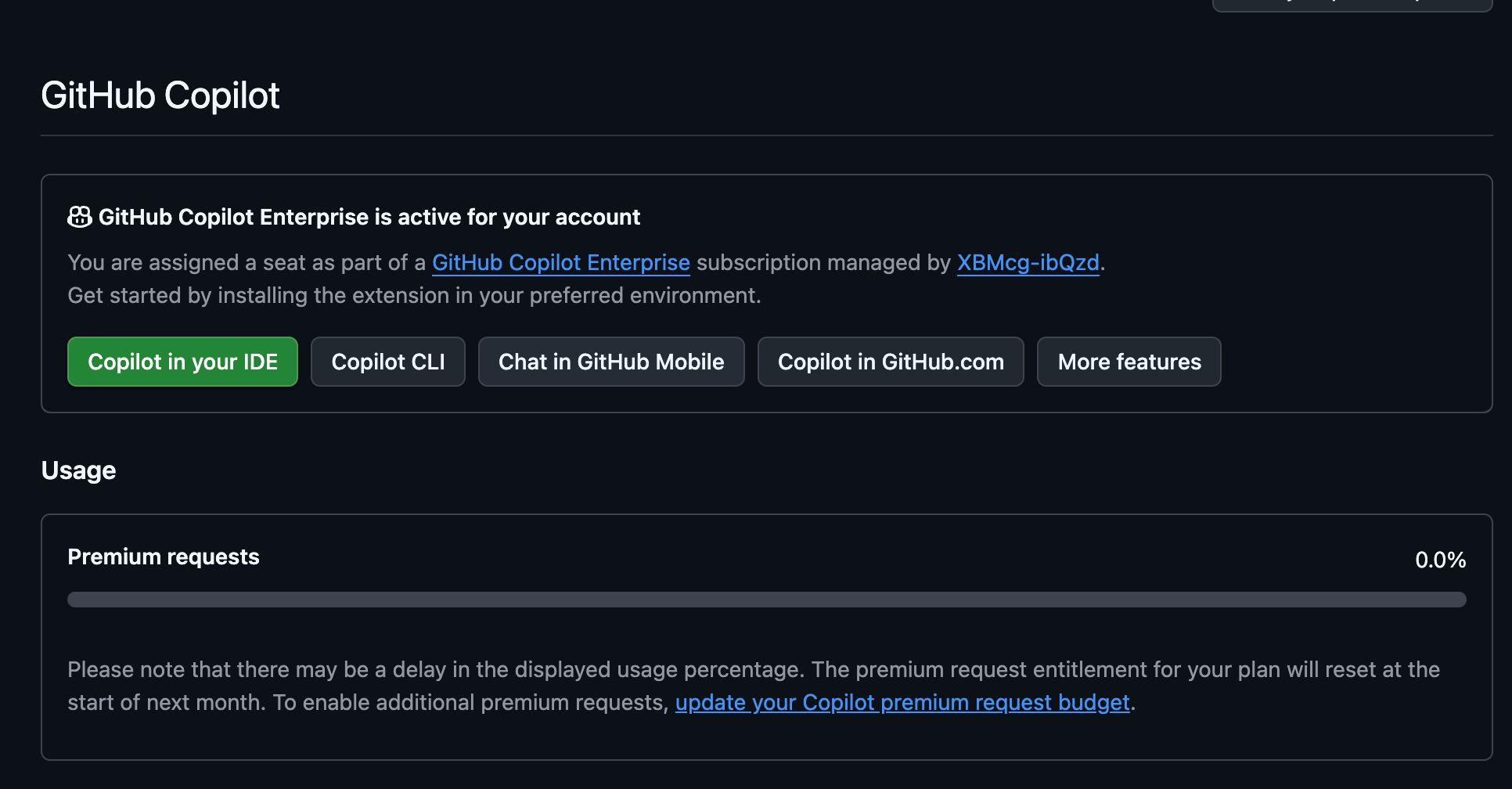Click the Premium requests usage progress bar
This screenshot has width=1512, height=789.
766,600
